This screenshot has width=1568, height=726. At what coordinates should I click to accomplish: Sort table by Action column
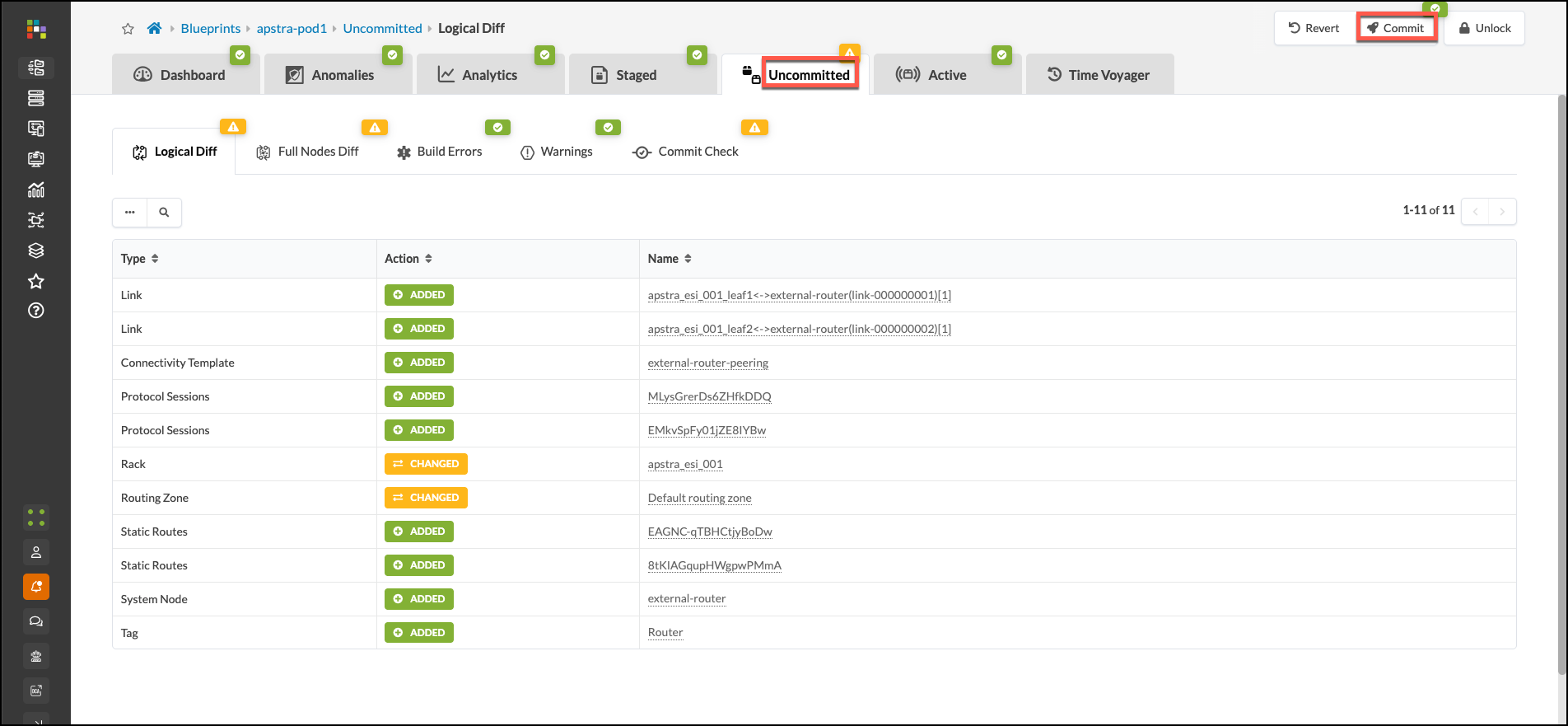click(x=428, y=259)
